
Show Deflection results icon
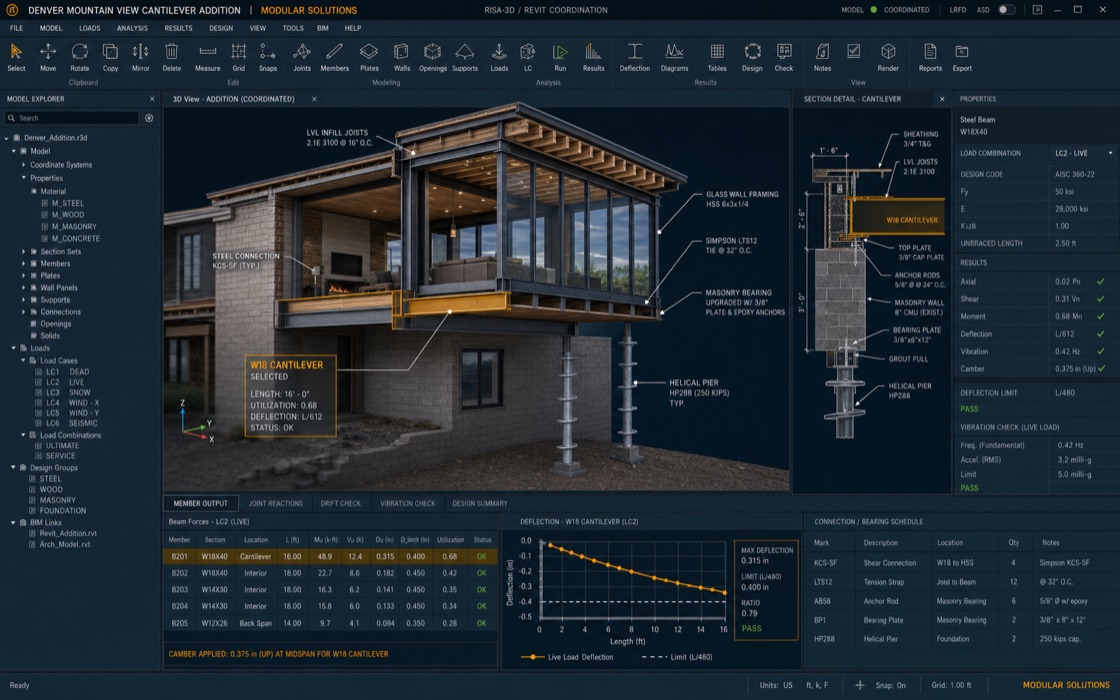[634, 57]
